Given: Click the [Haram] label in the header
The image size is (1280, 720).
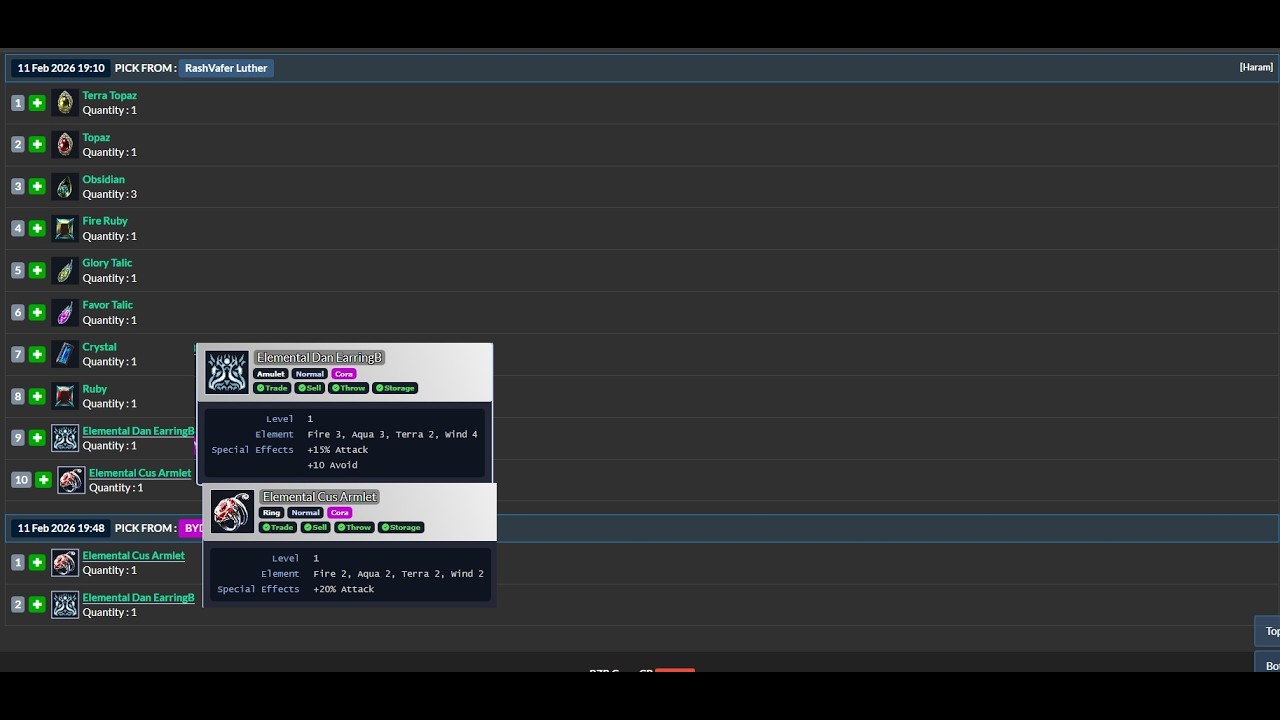Looking at the screenshot, I should [1256, 67].
